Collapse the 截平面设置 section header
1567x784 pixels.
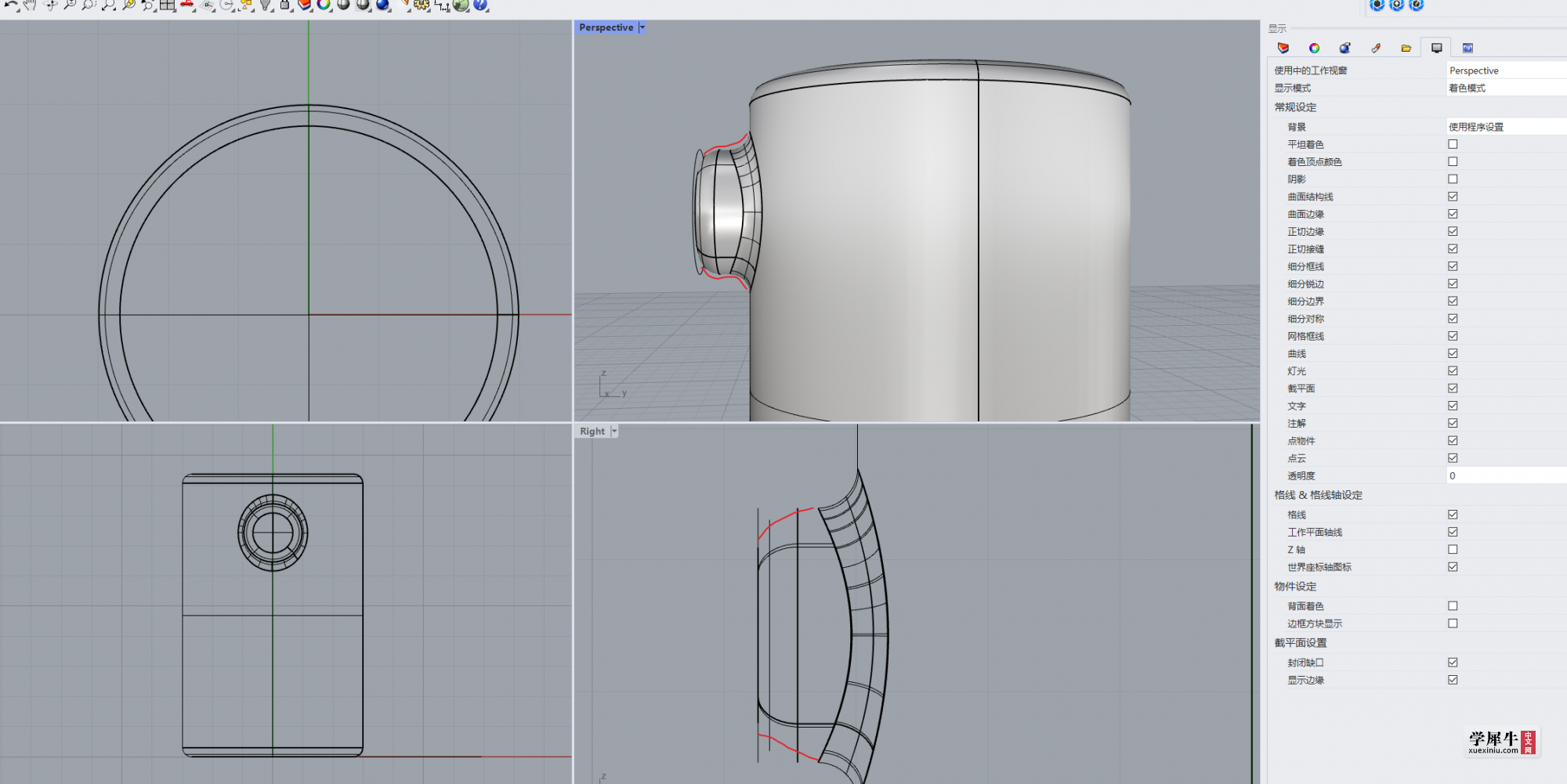coord(1301,642)
